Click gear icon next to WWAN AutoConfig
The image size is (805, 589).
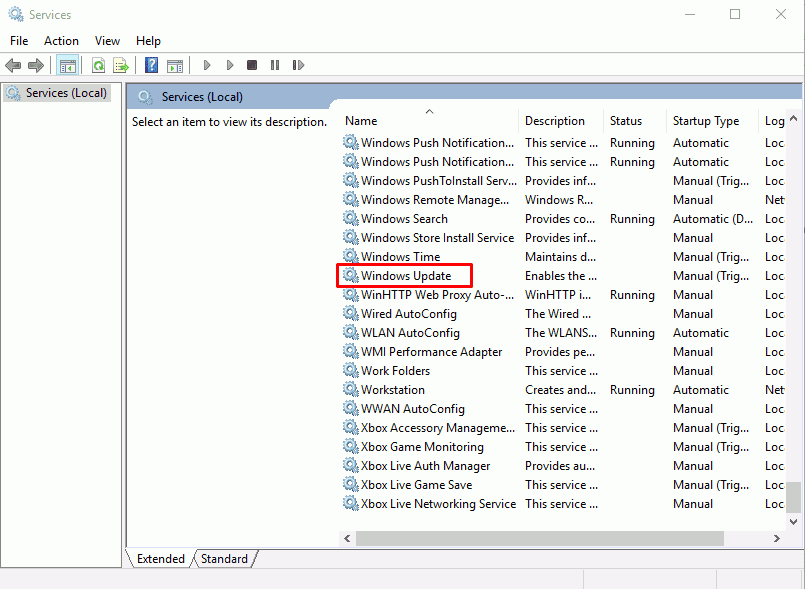351,408
